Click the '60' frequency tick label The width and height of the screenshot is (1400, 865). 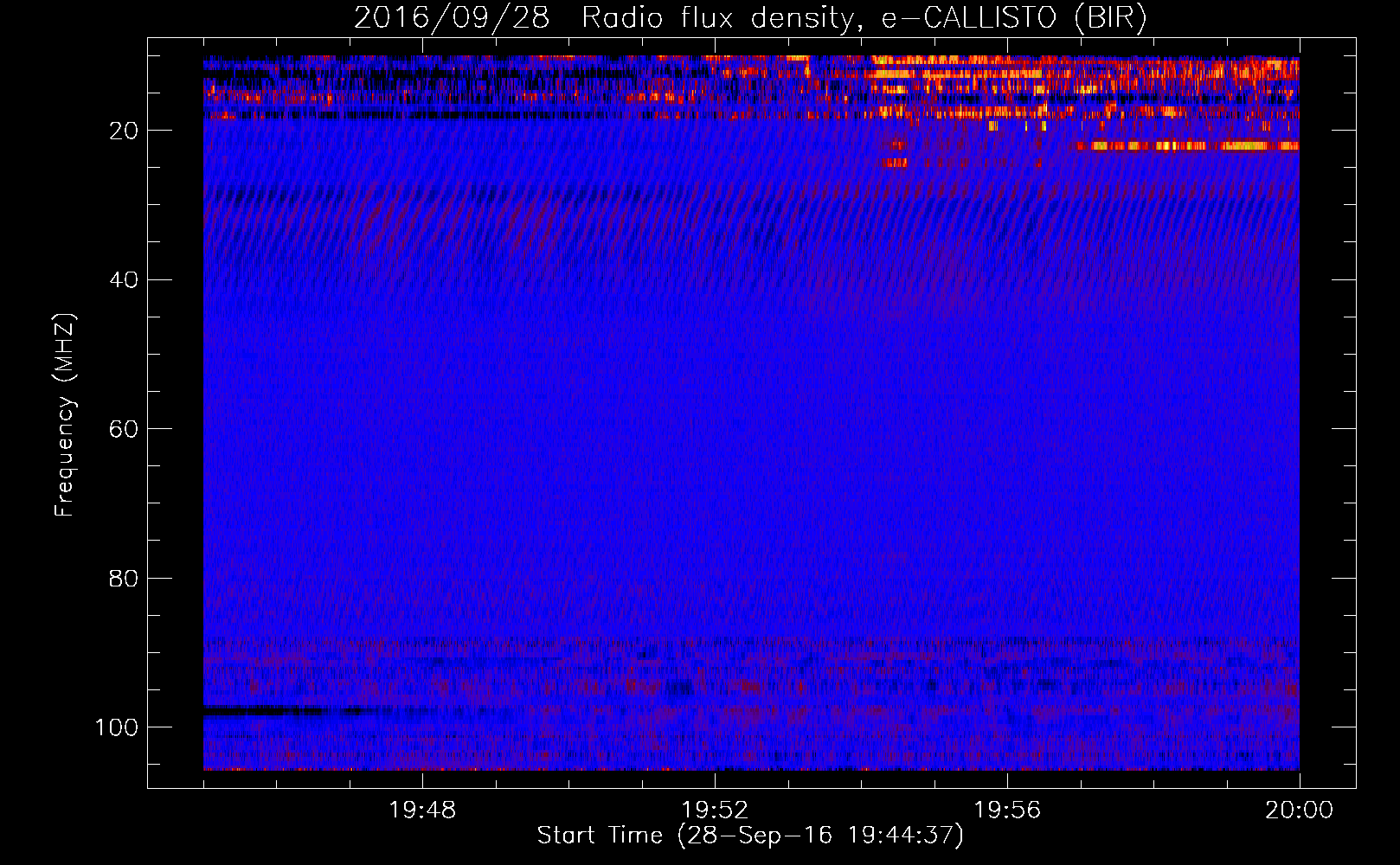124,429
